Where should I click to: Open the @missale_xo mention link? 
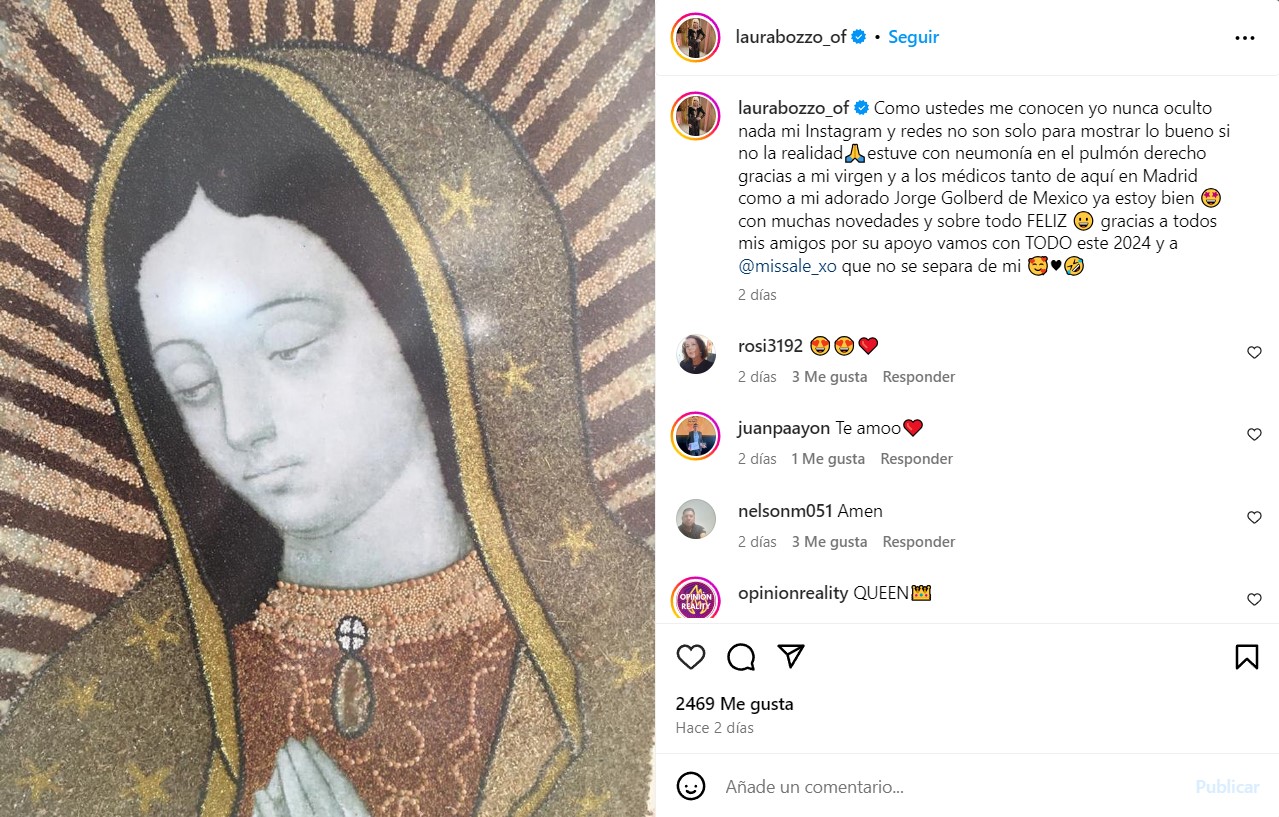(x=787, y=267)
